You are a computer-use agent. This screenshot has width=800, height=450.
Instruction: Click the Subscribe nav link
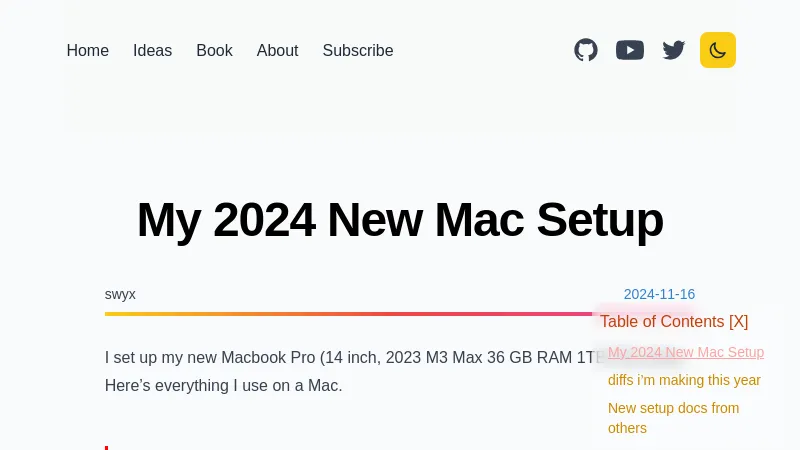point(358,50)
